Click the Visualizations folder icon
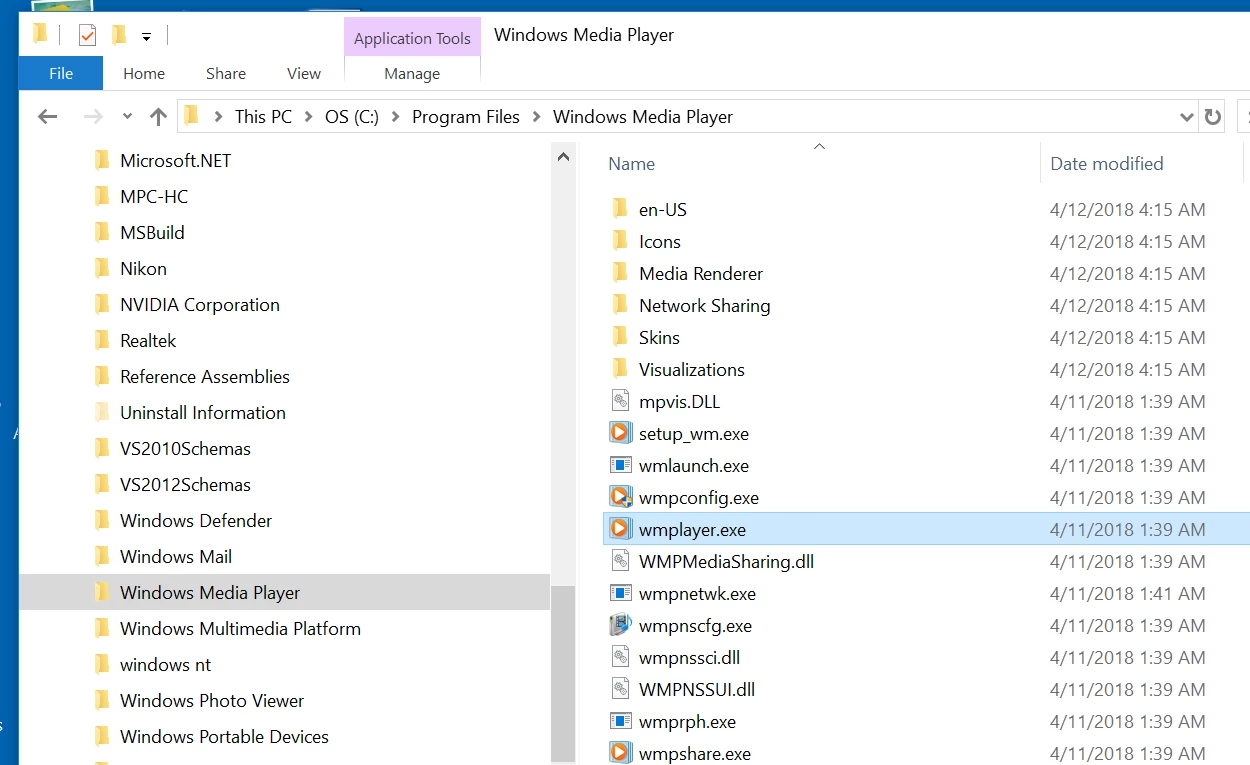The image size is (1250, 765). click(x=620, y=369)
